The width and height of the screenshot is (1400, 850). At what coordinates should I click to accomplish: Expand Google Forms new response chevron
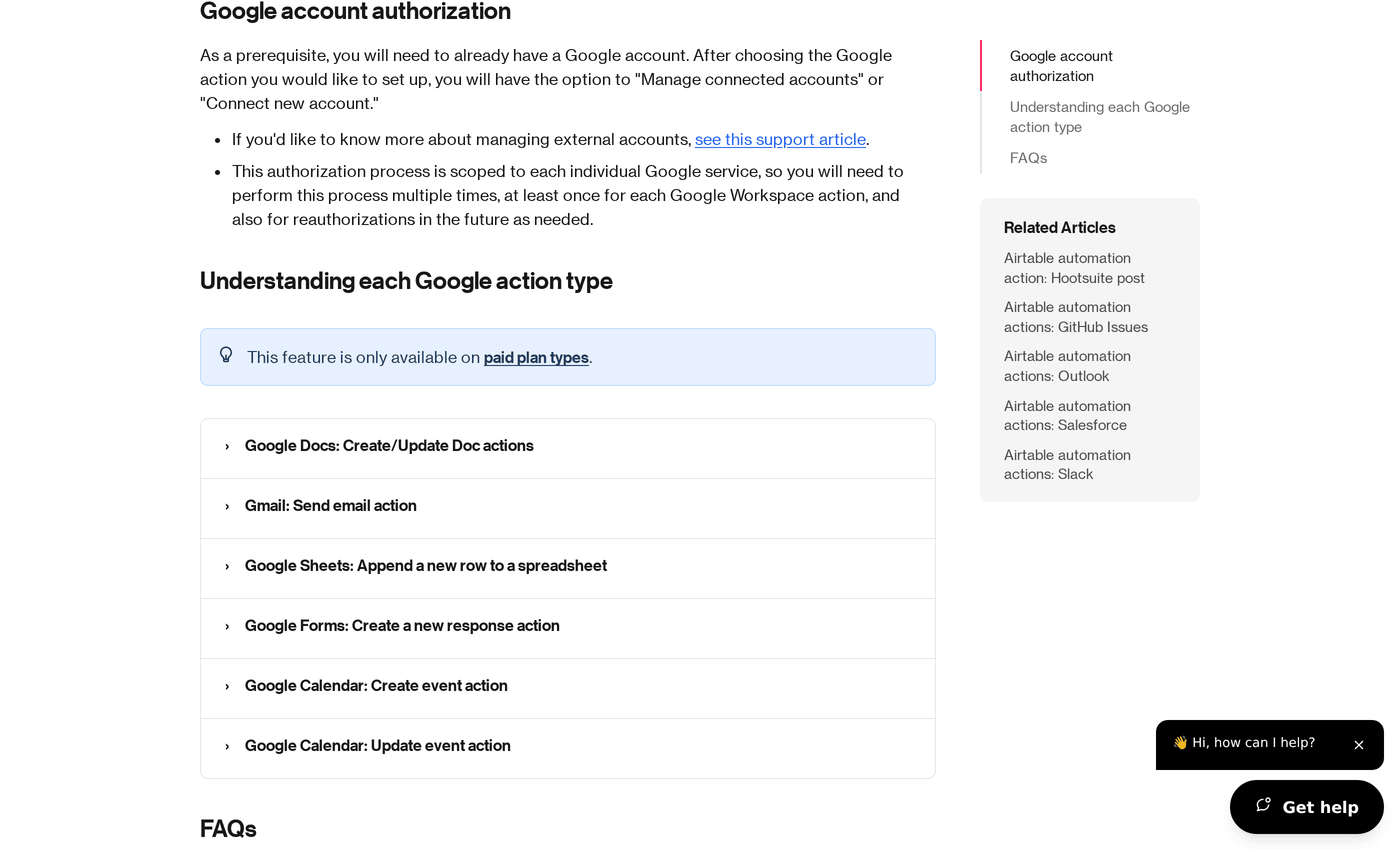point(227,626)
